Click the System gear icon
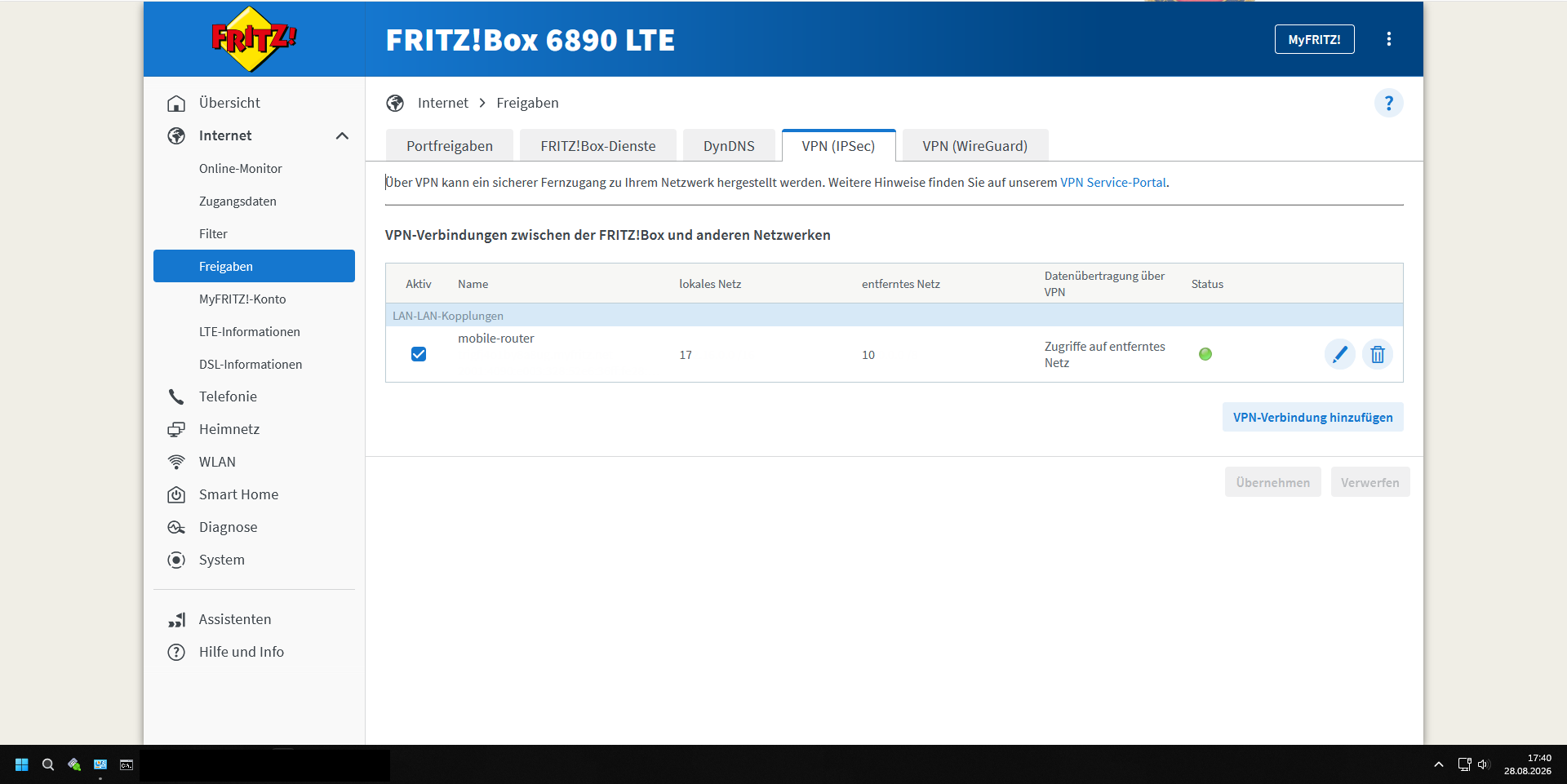The width and height of the screenshot is (1567, 784). pos(176,560)
